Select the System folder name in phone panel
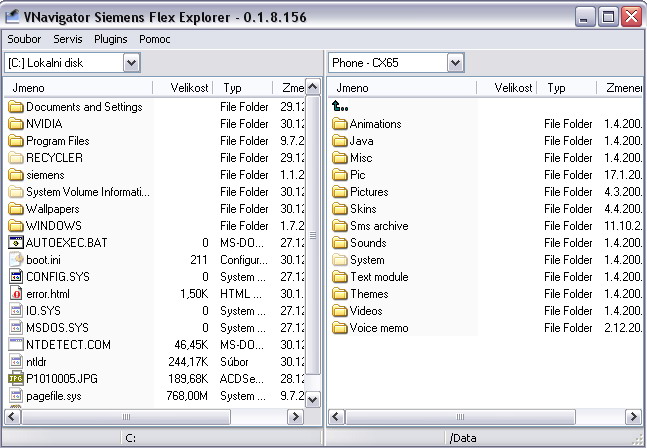The image size is (647, 448). click(x=367, y=260)
